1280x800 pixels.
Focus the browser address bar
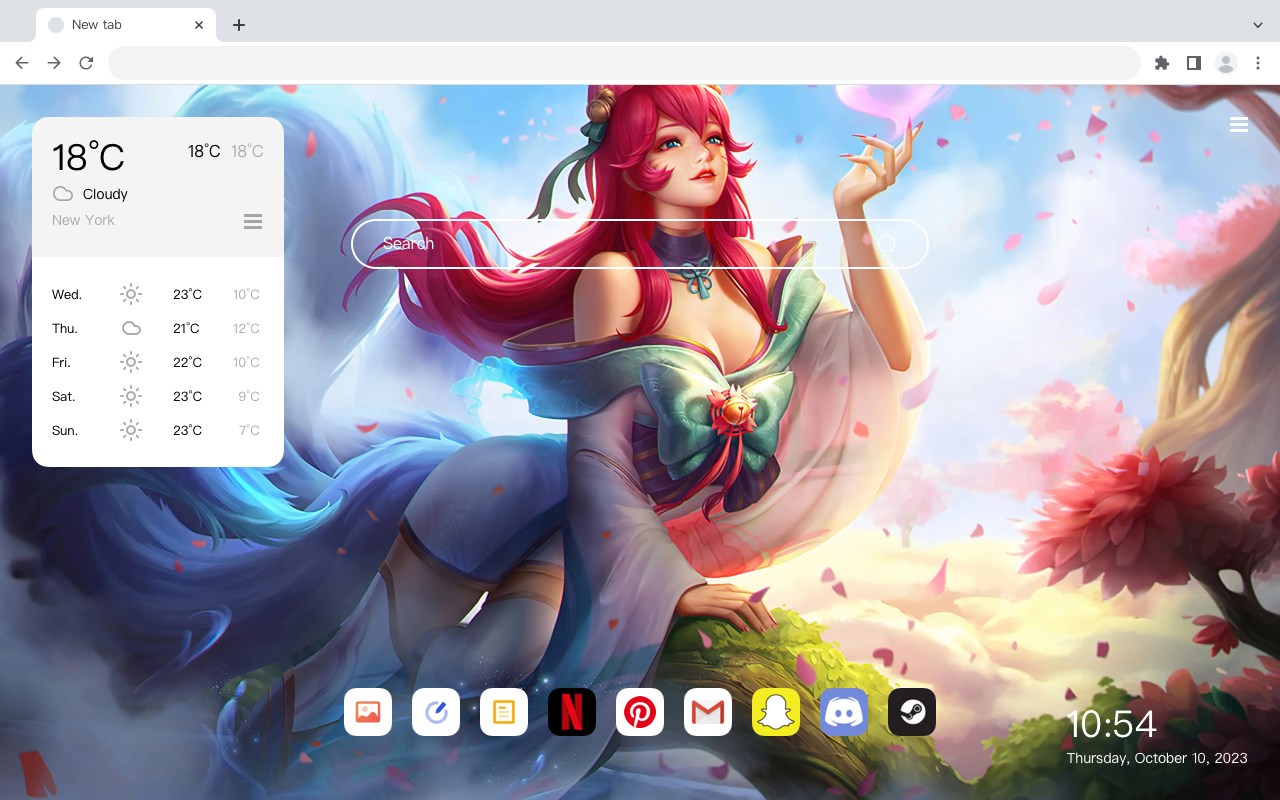click(624, 63)
